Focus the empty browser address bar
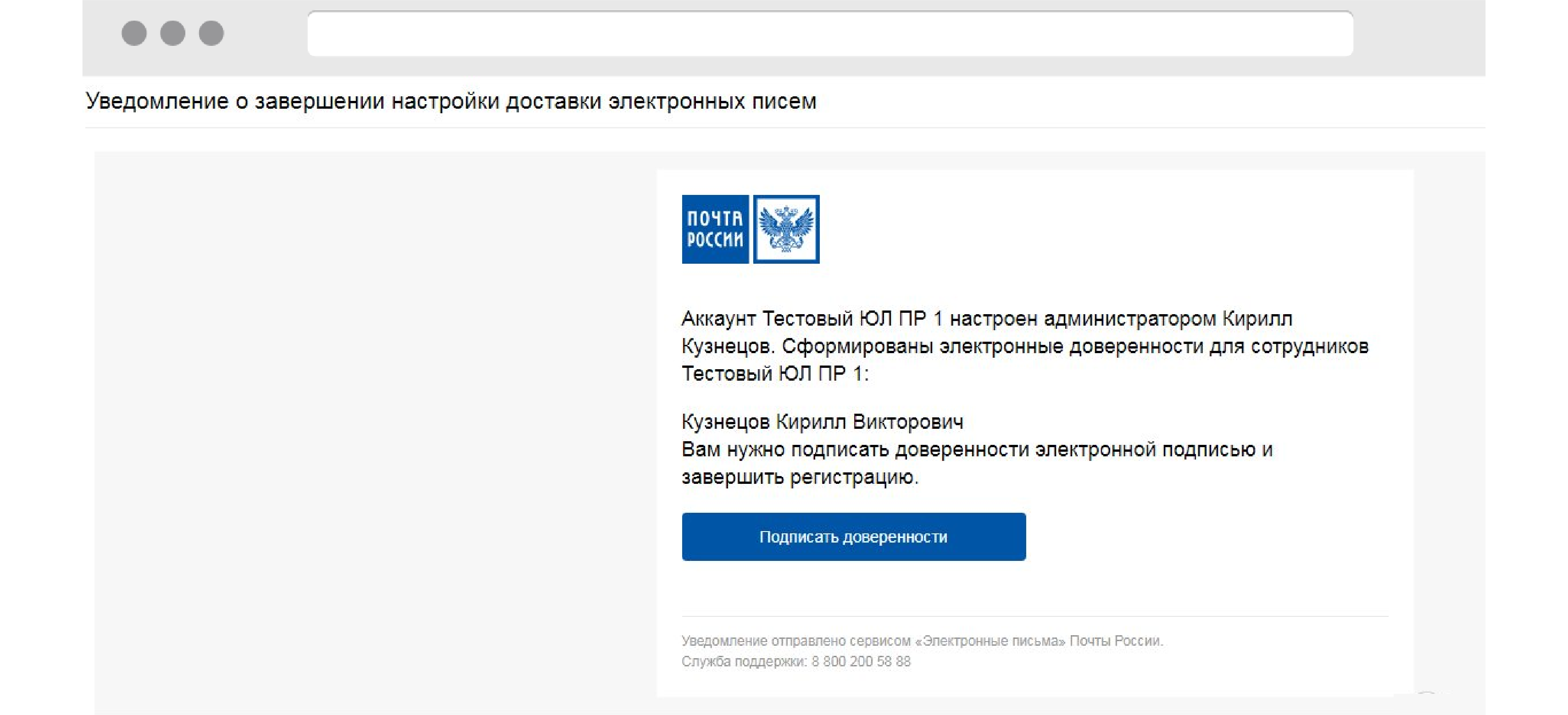 click(830, 33)
